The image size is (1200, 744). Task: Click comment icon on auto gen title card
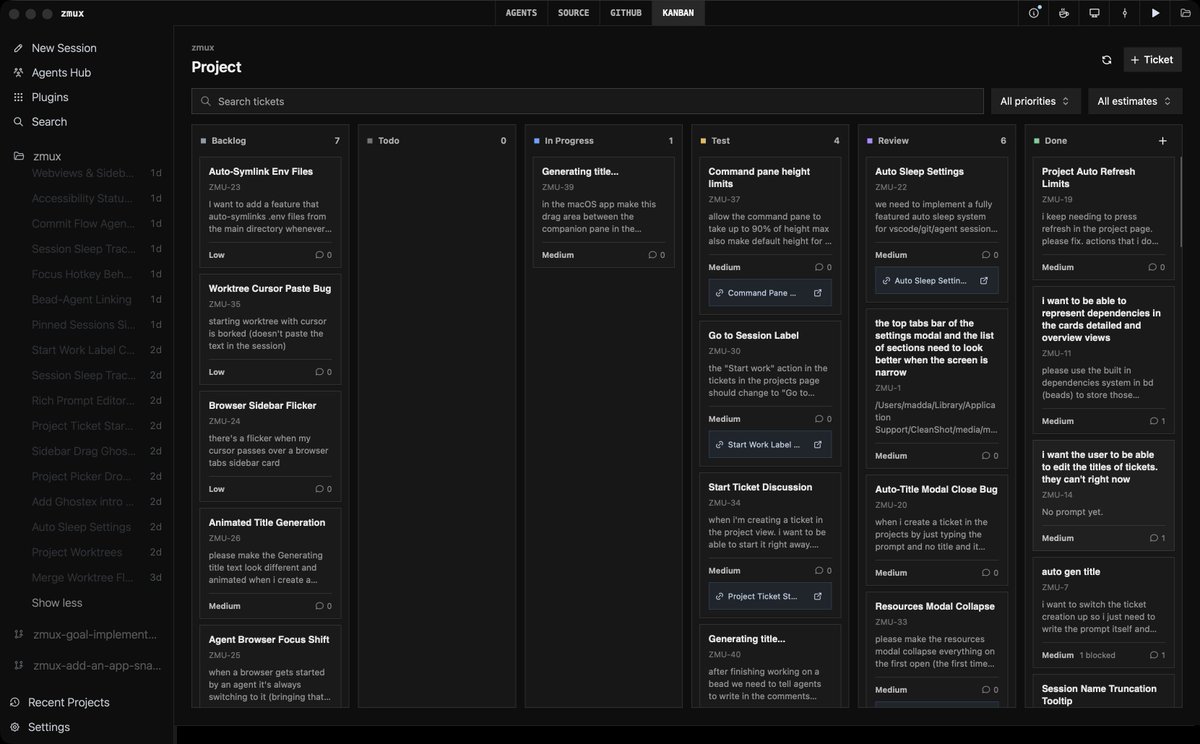click(x=1152, y=655)
